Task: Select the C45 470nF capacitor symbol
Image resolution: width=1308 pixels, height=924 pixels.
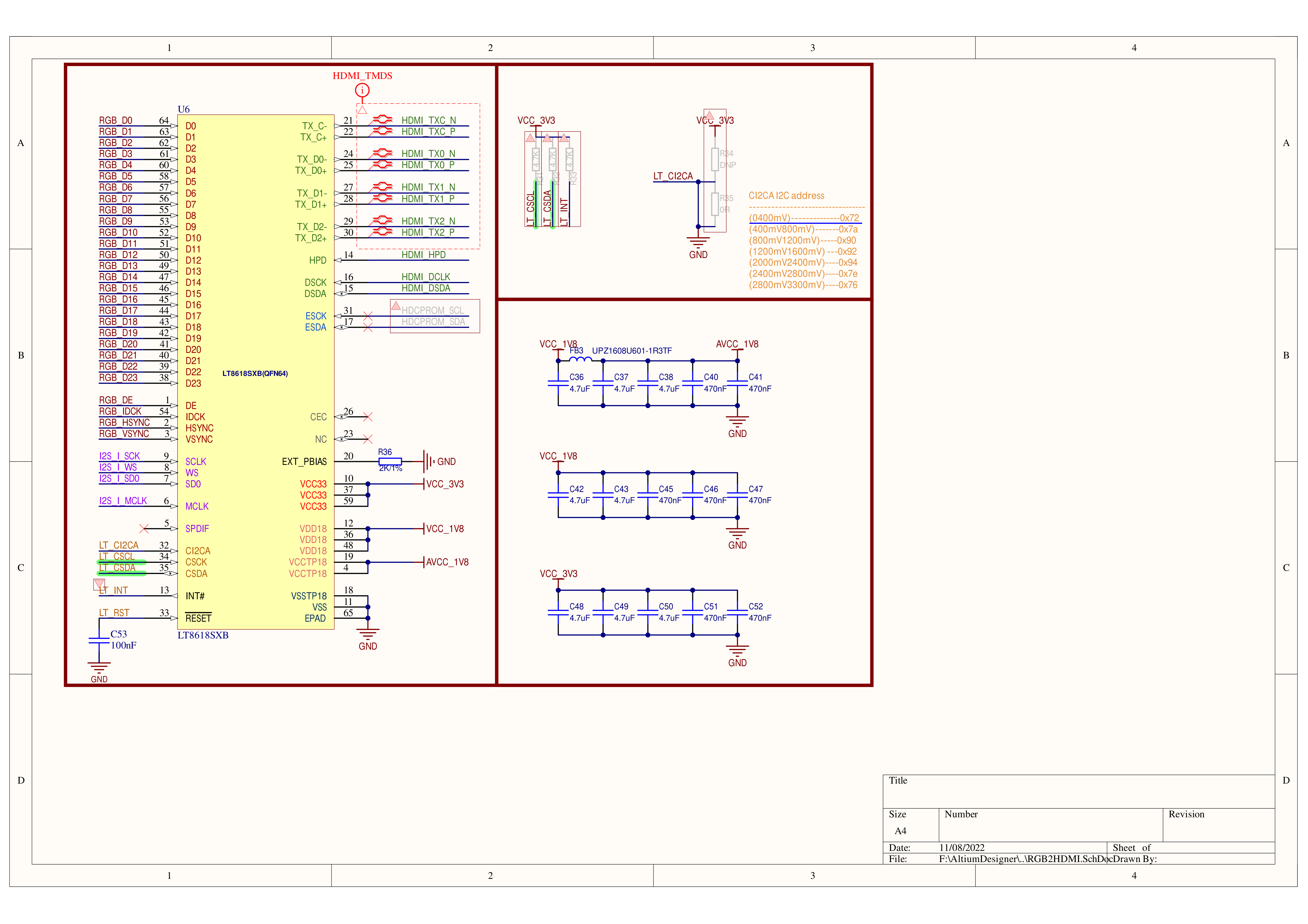Action: coord(648,495)
